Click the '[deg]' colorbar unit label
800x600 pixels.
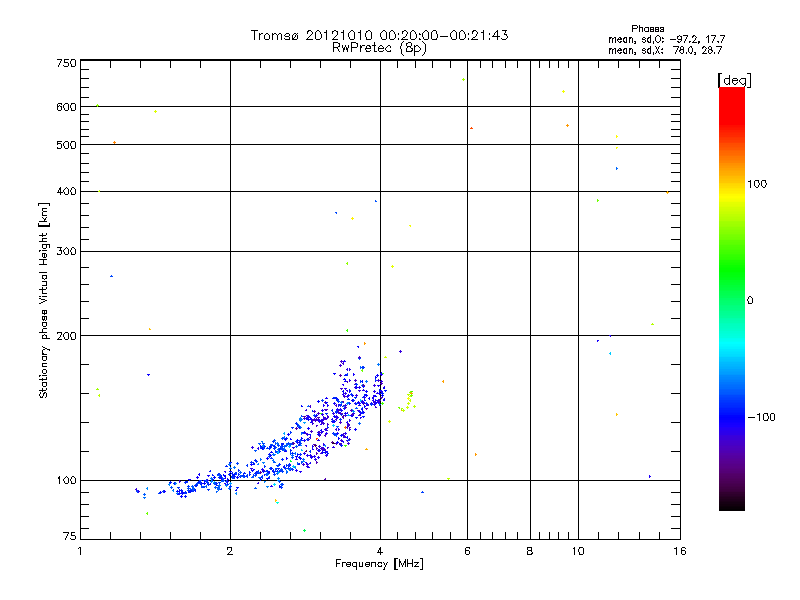point(734,80)
